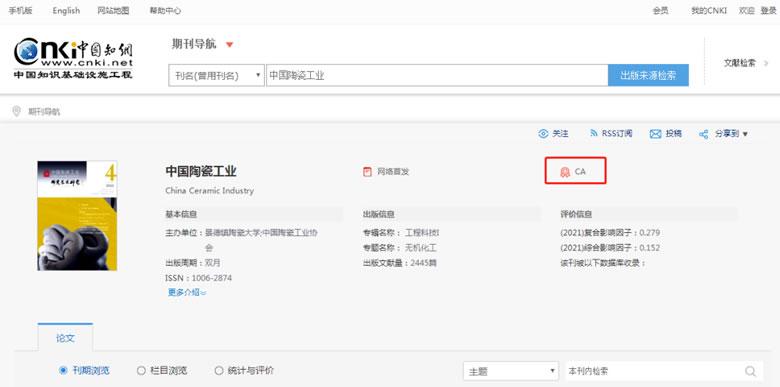Screen dimensions: 780x387
Task: Click the magnifier icon in 本刊内检索
Action: pyautogui.click(x=750, y=372)
